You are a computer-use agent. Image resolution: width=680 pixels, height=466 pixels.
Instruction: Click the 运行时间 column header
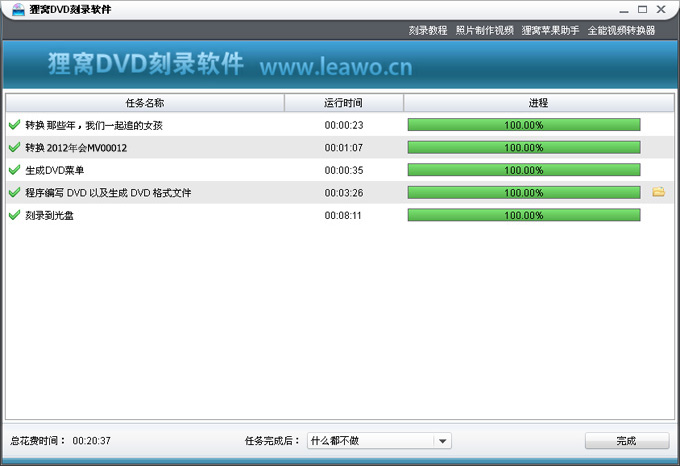[x=343, y=103]
